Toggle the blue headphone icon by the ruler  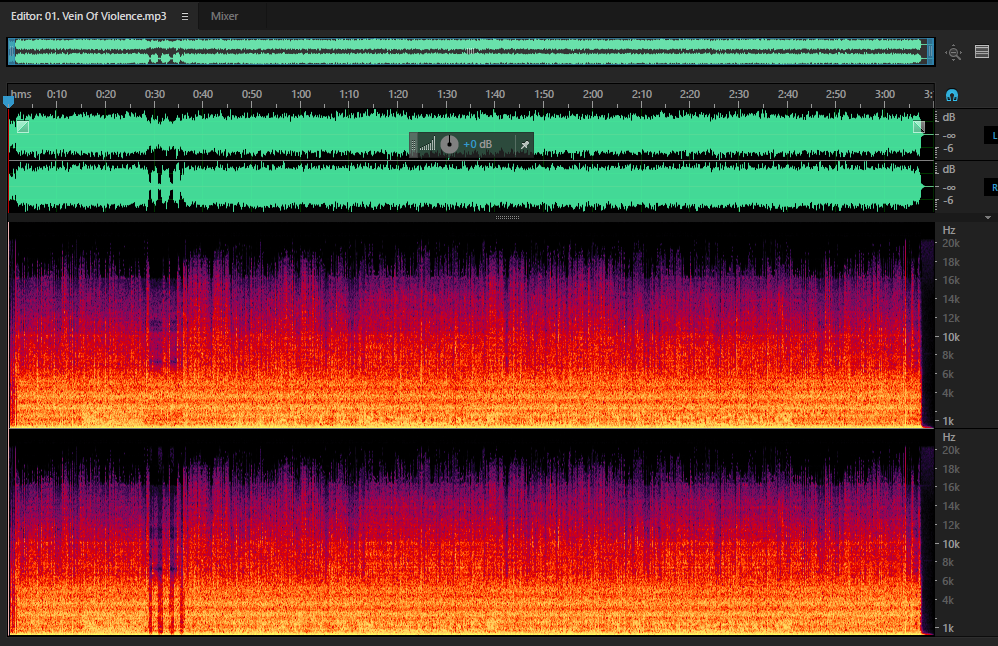click(952, 95)
